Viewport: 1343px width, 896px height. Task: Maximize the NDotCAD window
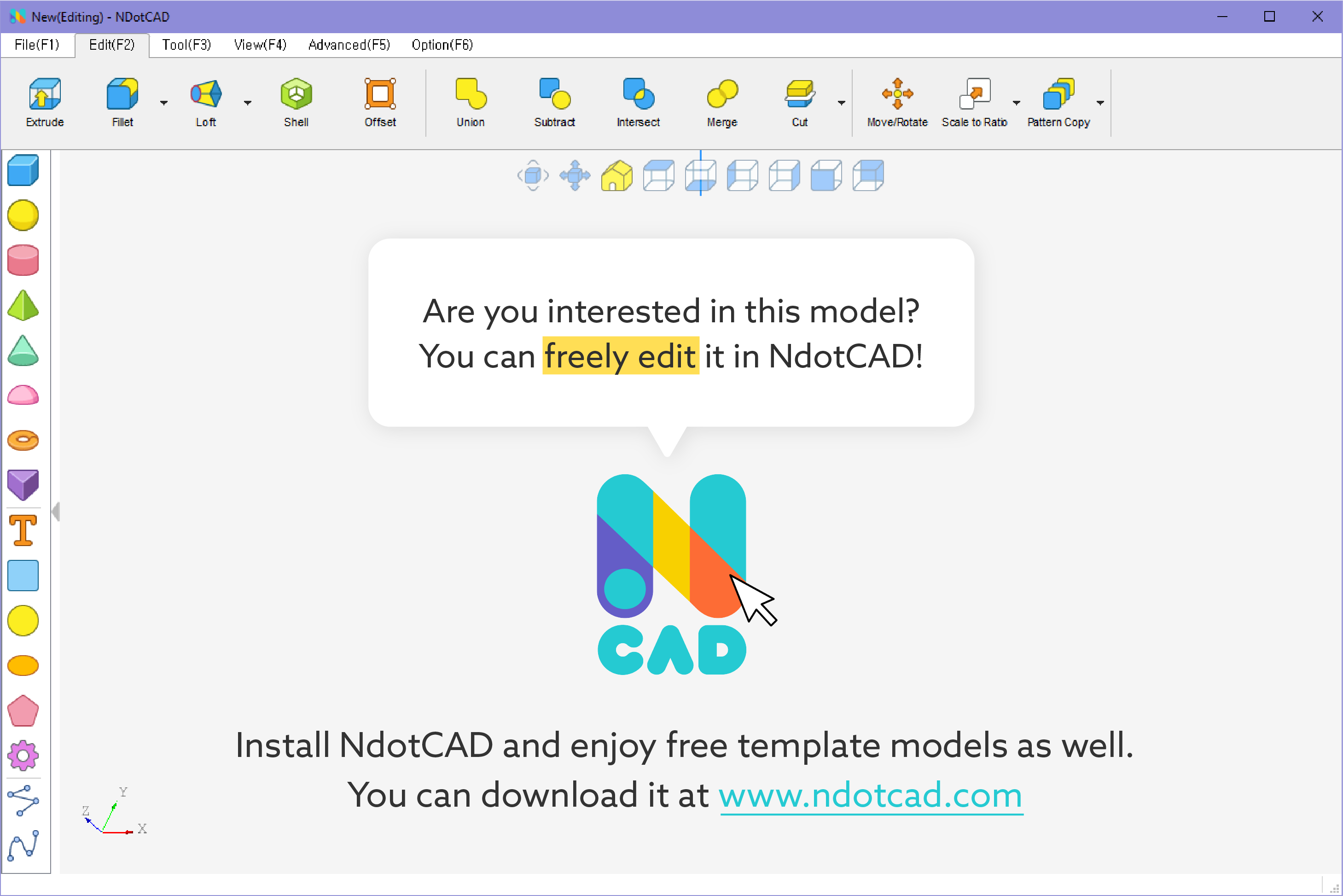[1269, 17]
